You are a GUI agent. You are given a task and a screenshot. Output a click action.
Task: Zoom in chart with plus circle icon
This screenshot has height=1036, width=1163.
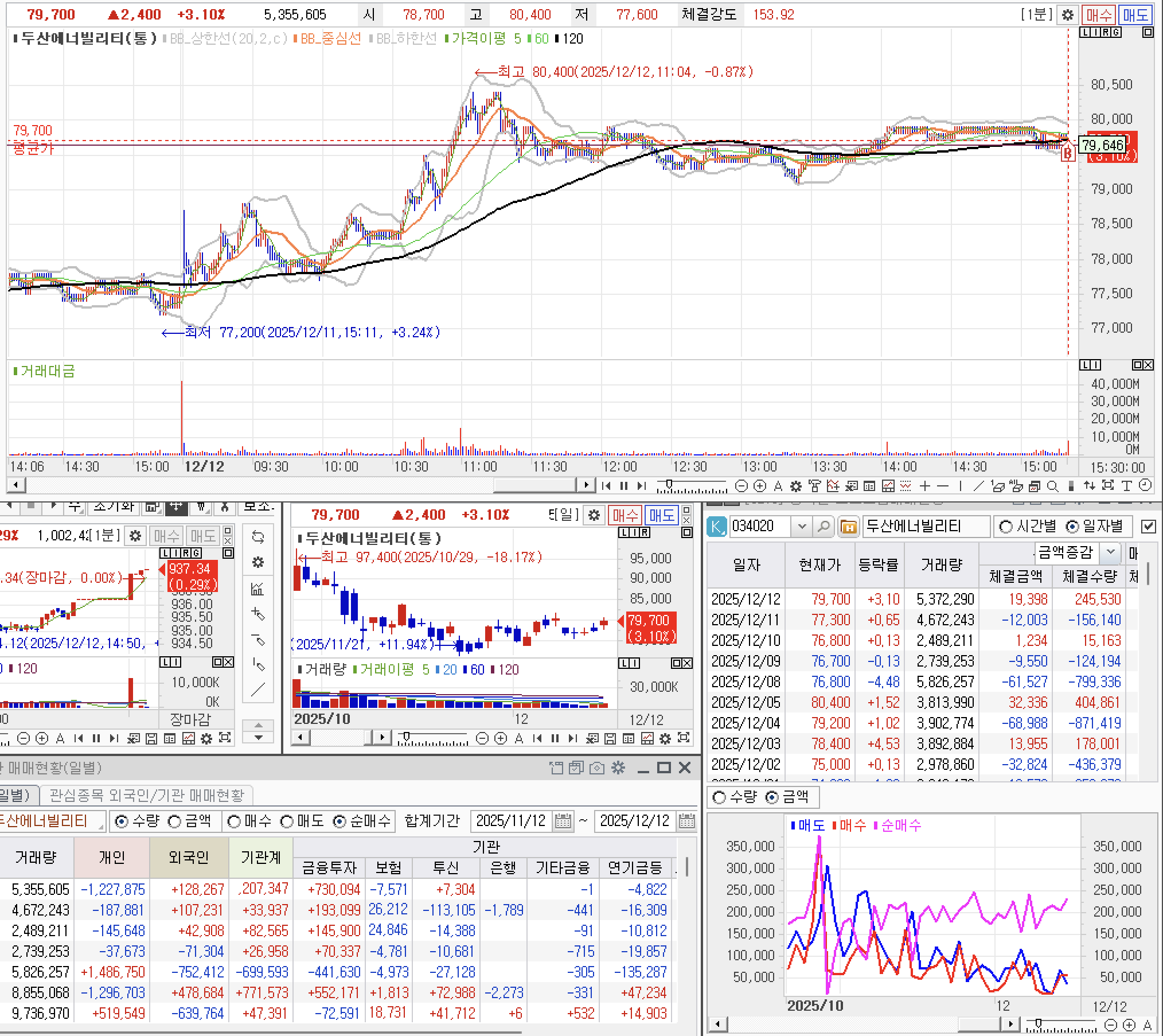[x=760, y=486]
